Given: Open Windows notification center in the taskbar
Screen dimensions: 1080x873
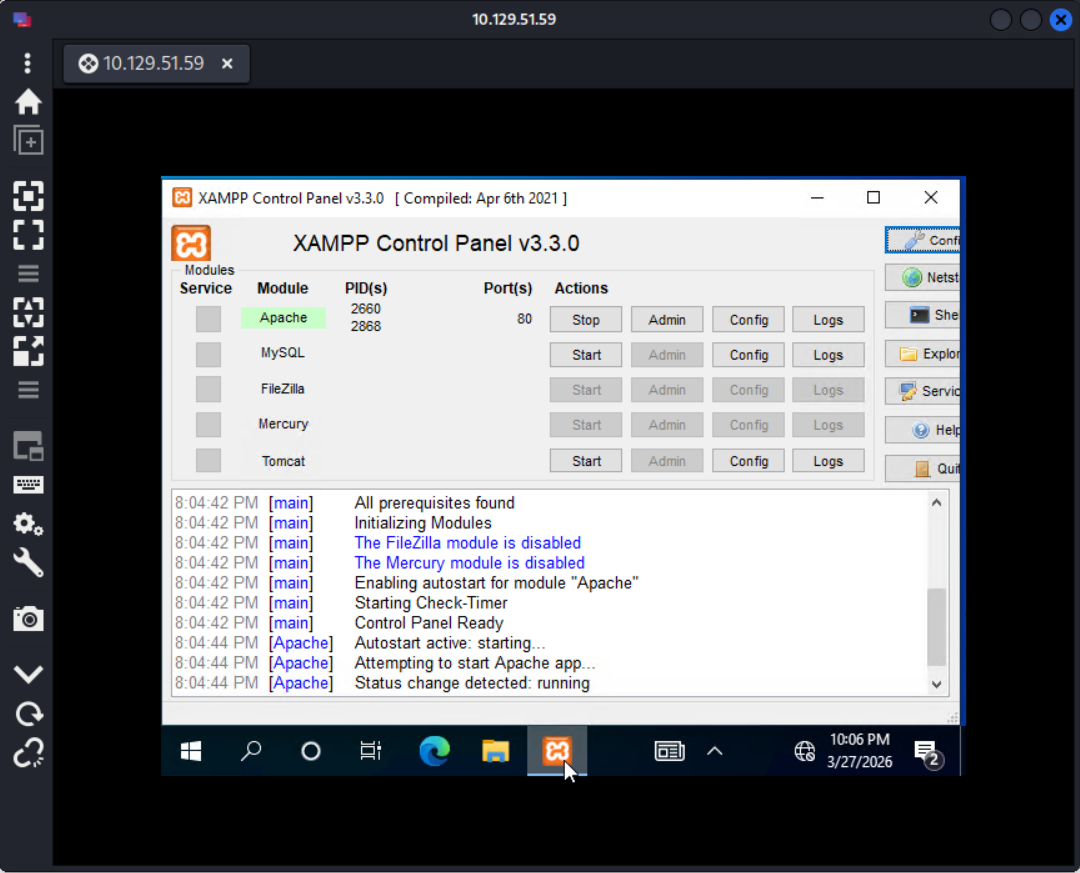Looking at the screenshot, I should tap(926, 752).
